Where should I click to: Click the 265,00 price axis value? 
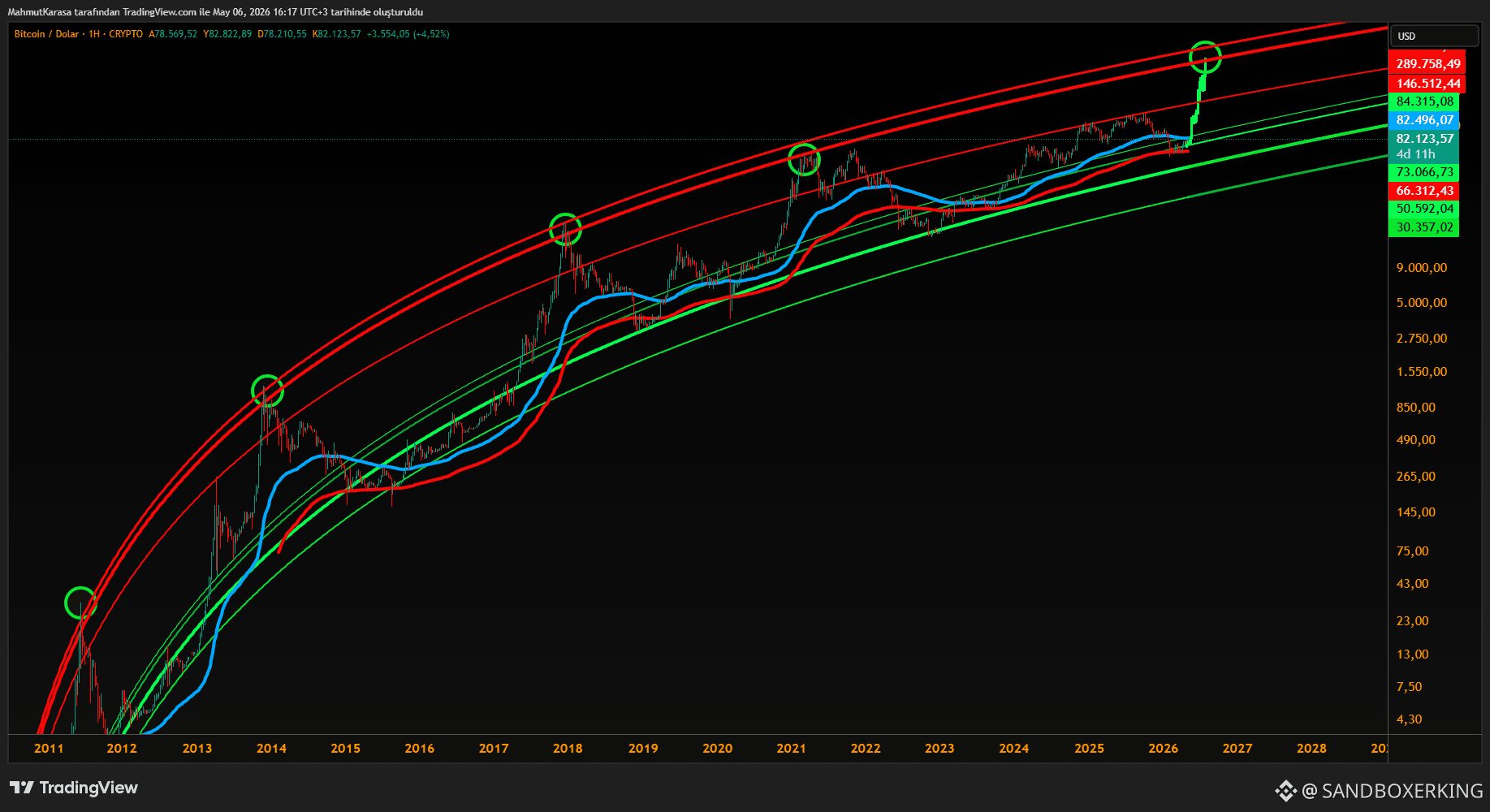click(1416, 477)
